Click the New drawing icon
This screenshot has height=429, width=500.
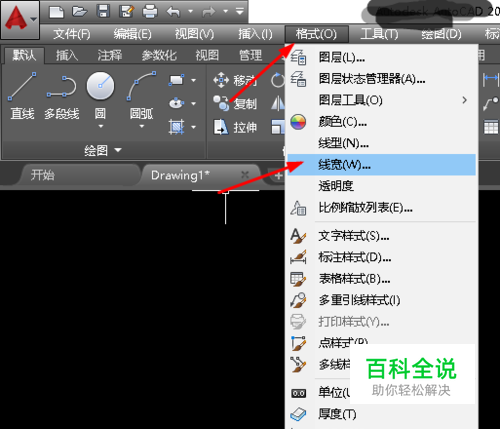click(56, 12)
